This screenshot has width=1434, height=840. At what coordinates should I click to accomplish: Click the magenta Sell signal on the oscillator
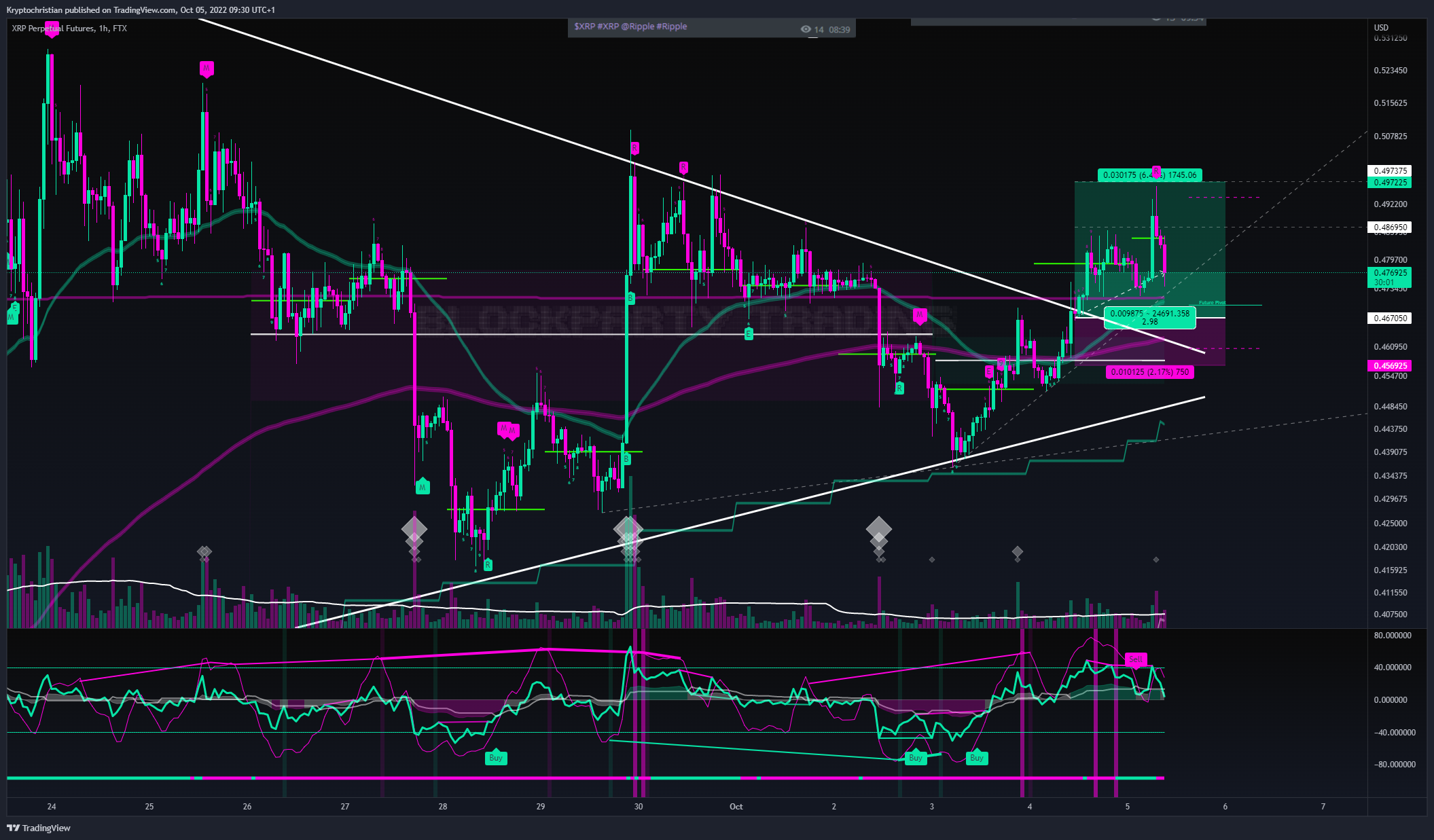coord(1136,659)
